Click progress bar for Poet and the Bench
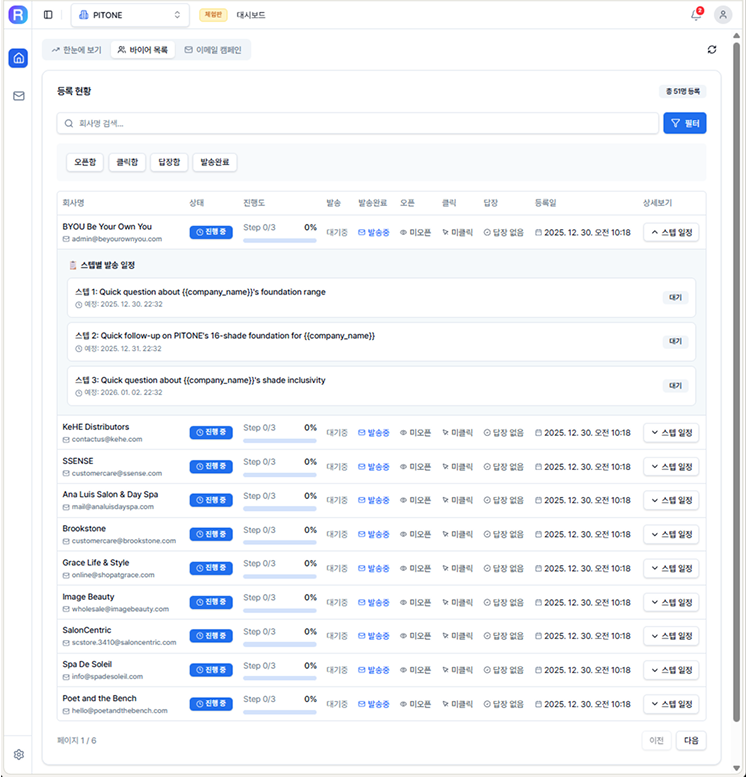Viewport: 746px width, 778px height. [x=280, y=712]
